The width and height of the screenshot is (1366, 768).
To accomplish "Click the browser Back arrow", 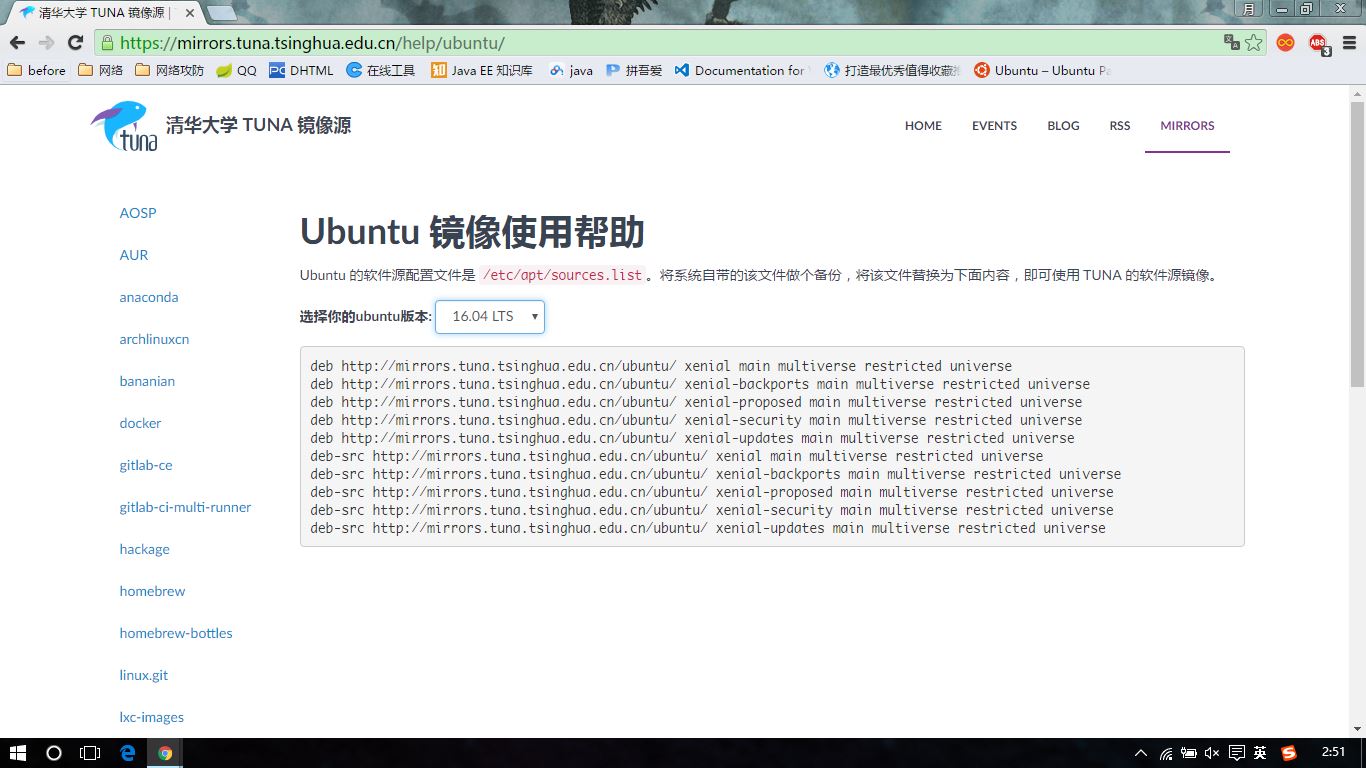I will (17, 43).
